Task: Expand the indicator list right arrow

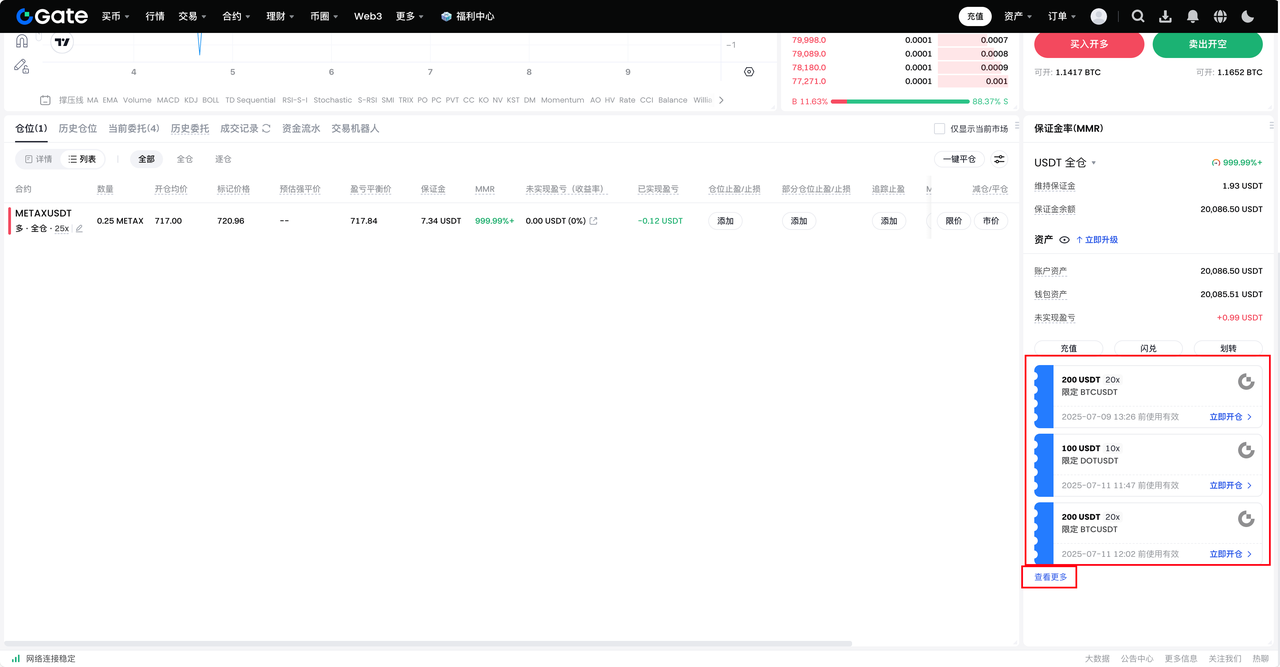Action: pos(721,100)
